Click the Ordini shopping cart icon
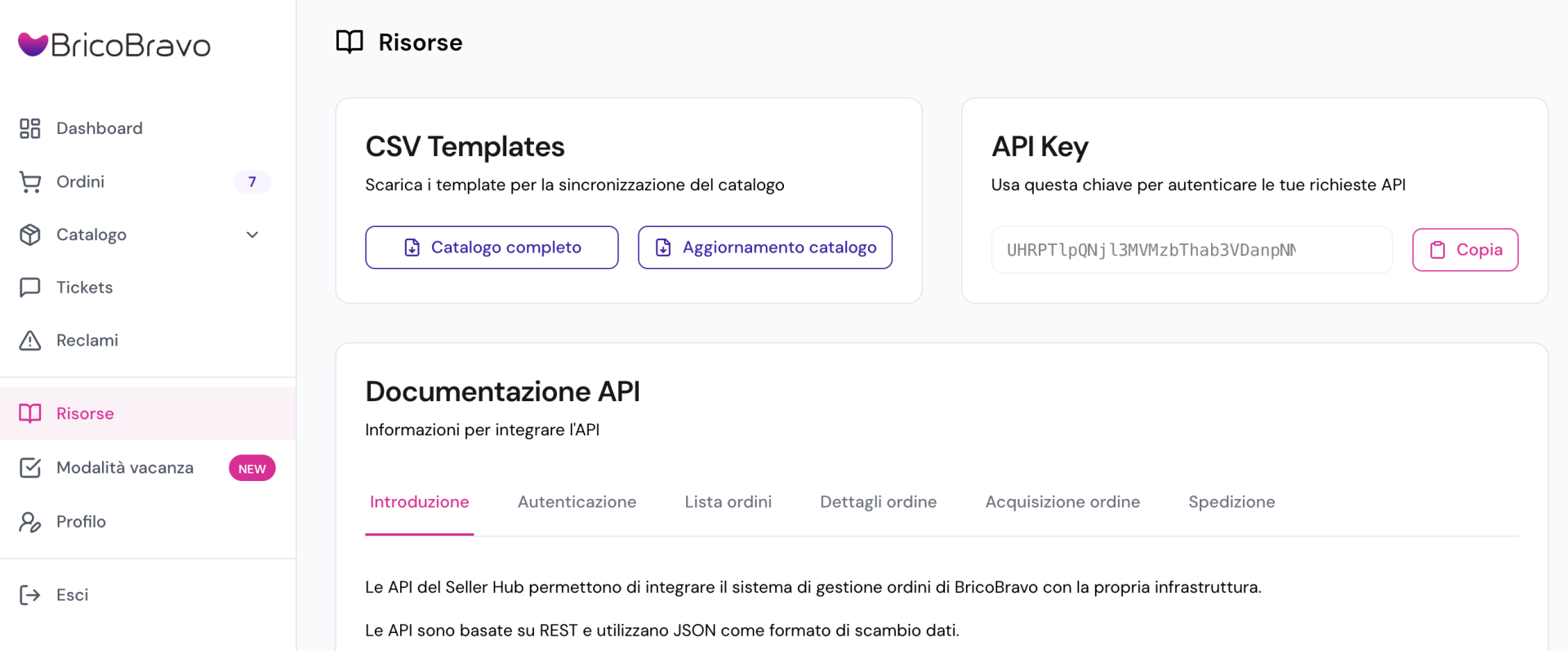Screen dimensions: 1568x651 pyautogui.click(x=30, y=182)
